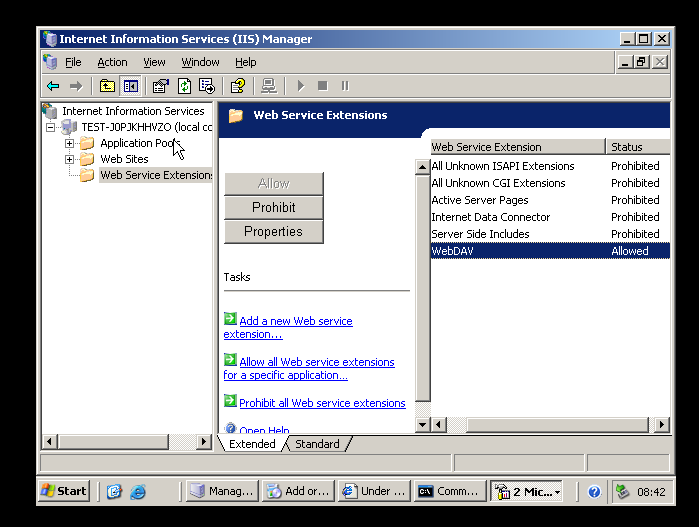The width and height of the screenshot is (699, 527).
Task: Click the Web Sites folder icon
Action: tap(87, 159)
